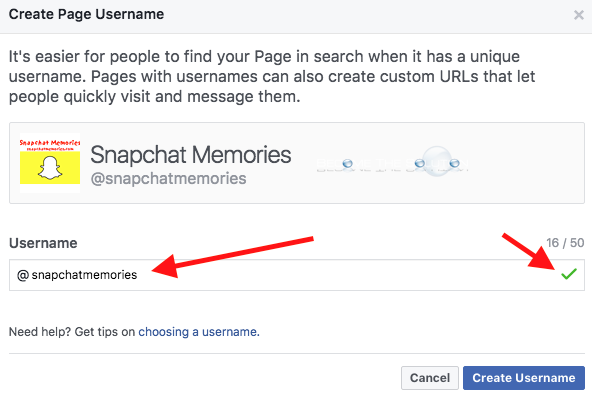This screenshot has height=397, width=592.
Task: Click the @ symbol prefix in username field
Action: pyautogui.click(x=23, y=275)
